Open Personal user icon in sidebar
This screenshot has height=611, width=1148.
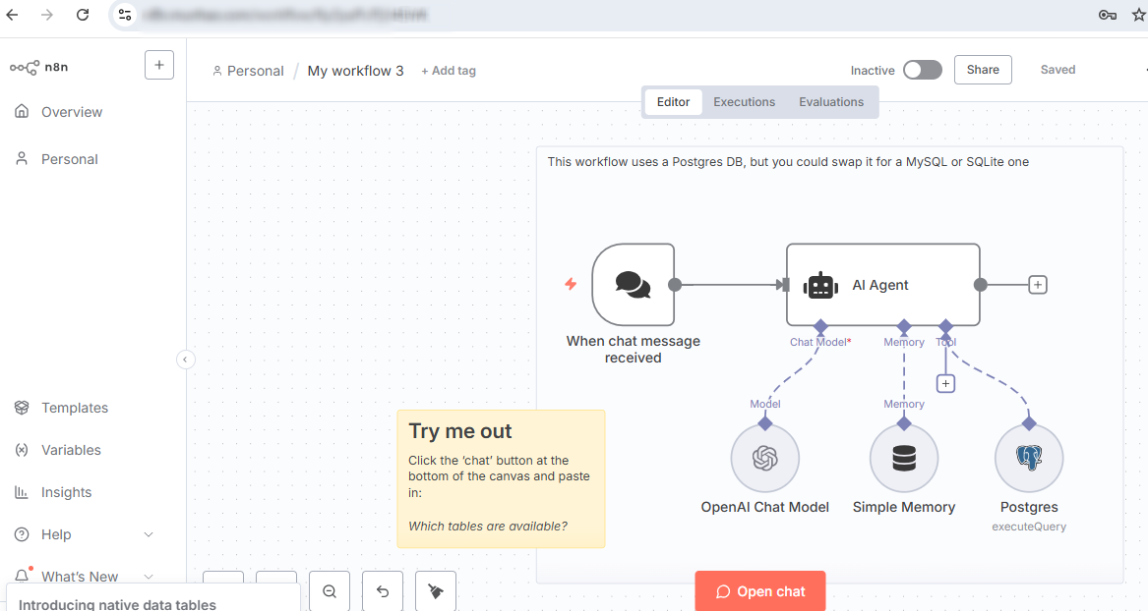coord(22,159)
